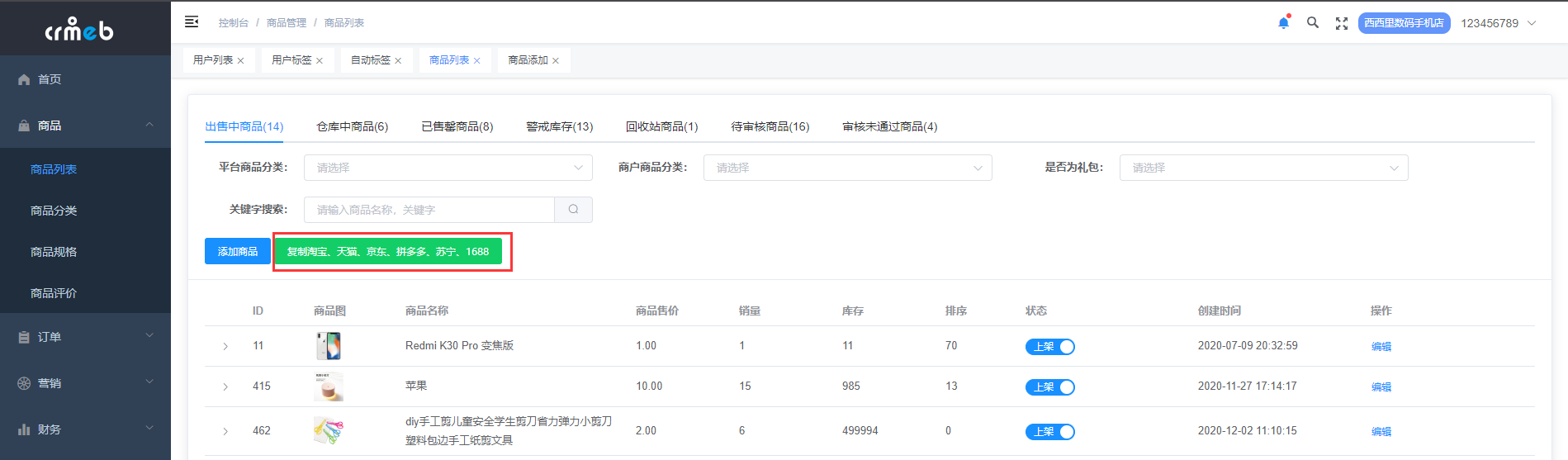The image size is (1568, 460).
Task: Open 商品评价 in sidebar
Action: tap(54, 293)
